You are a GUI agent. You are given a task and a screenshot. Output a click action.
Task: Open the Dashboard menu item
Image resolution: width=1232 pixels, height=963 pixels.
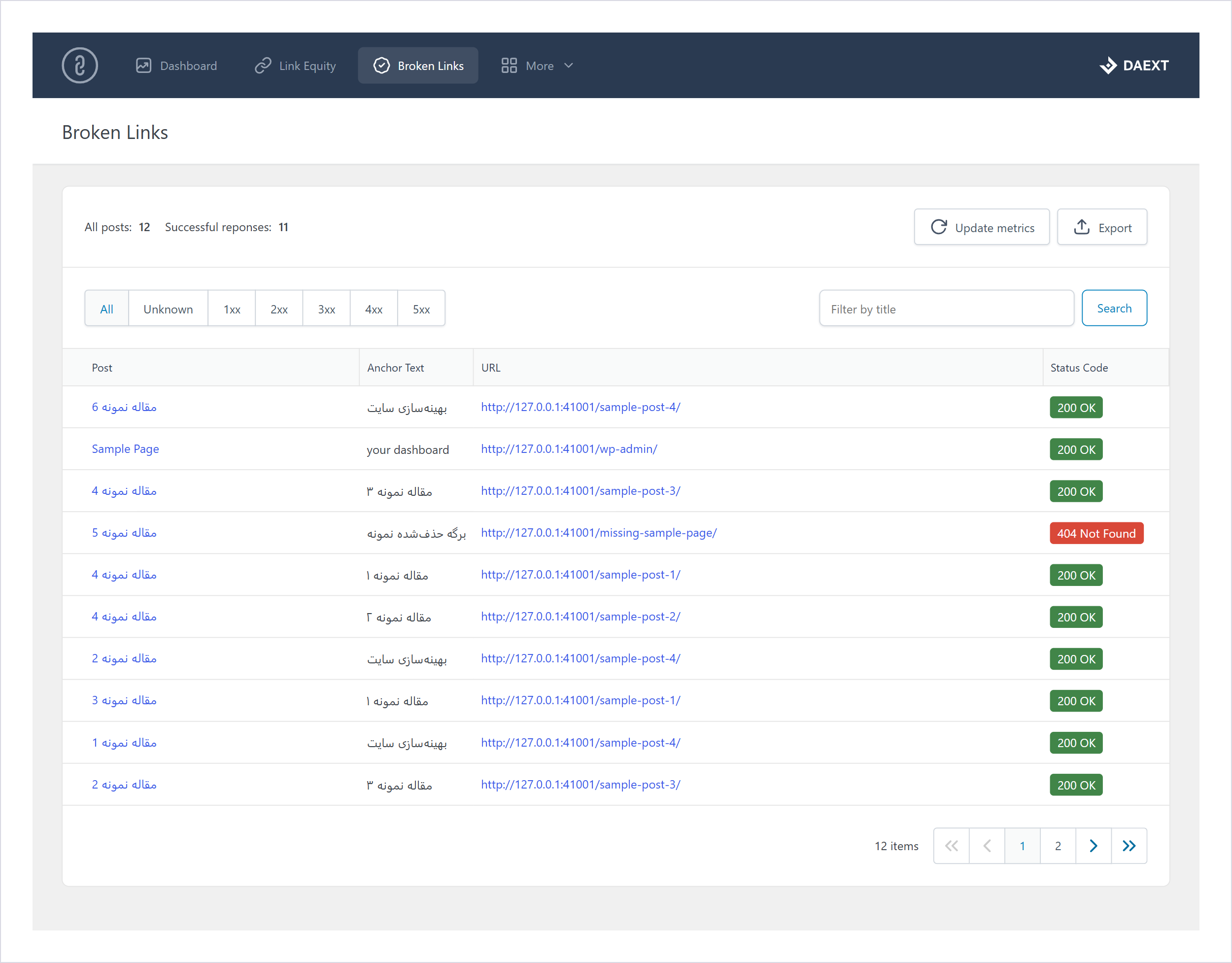click(176, 66)
